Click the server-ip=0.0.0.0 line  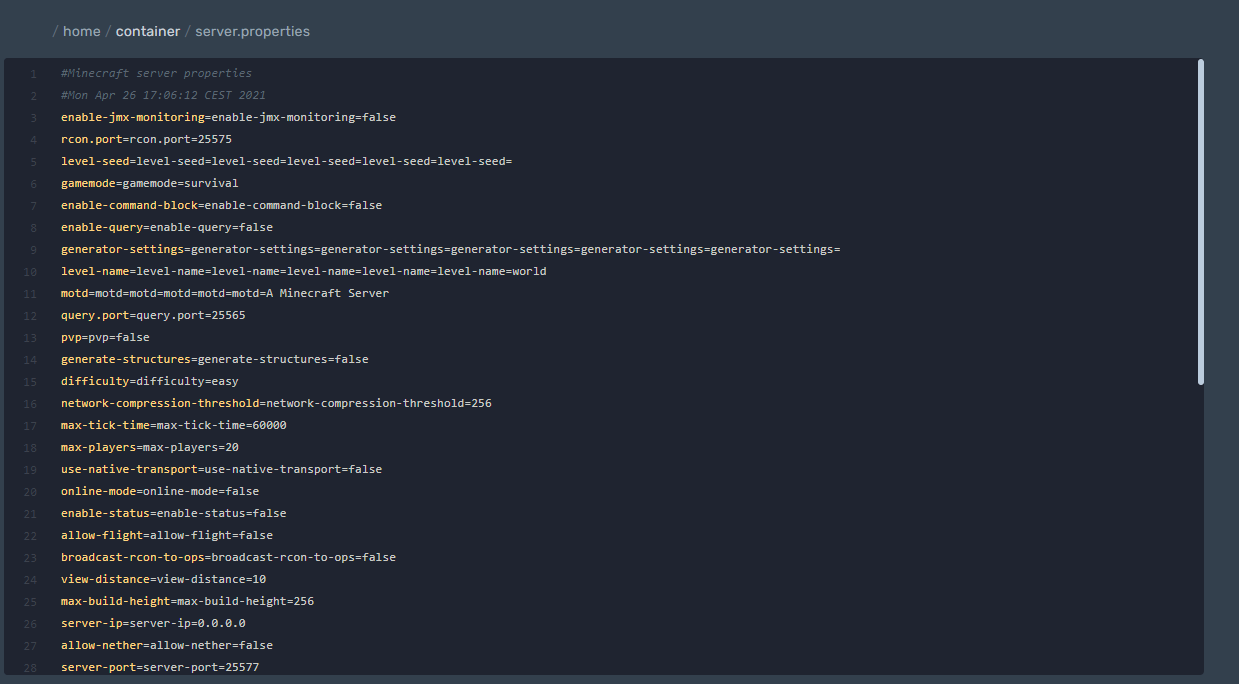point(153,623)
